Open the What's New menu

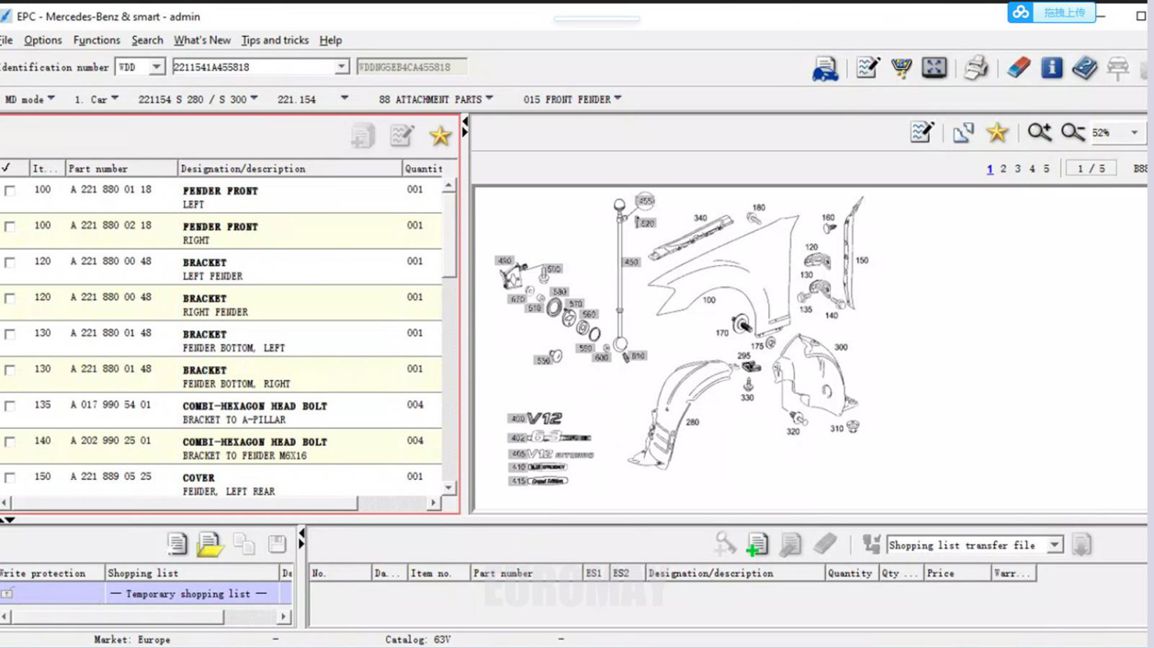coord(202,40)
